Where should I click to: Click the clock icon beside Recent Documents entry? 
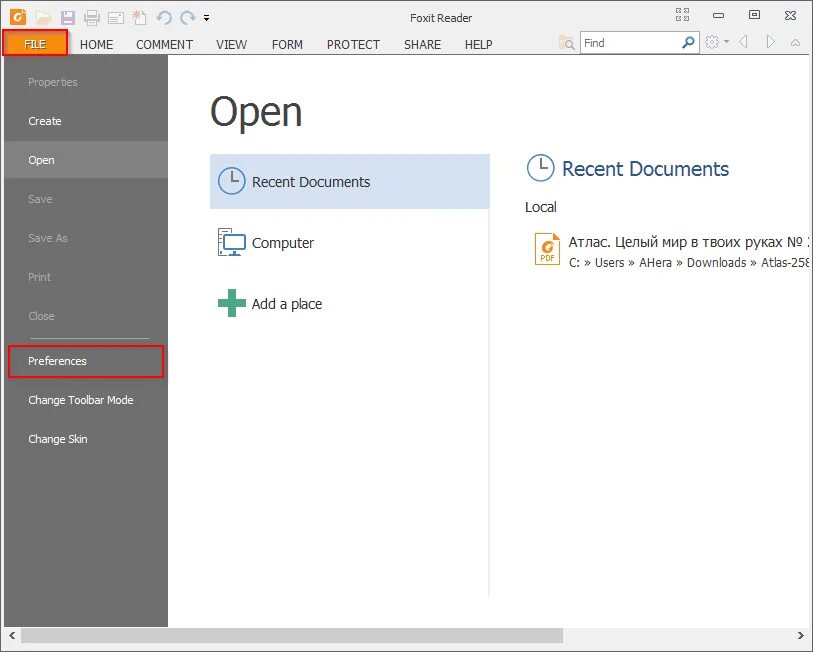pyautogui.click(x=231, y=181)
